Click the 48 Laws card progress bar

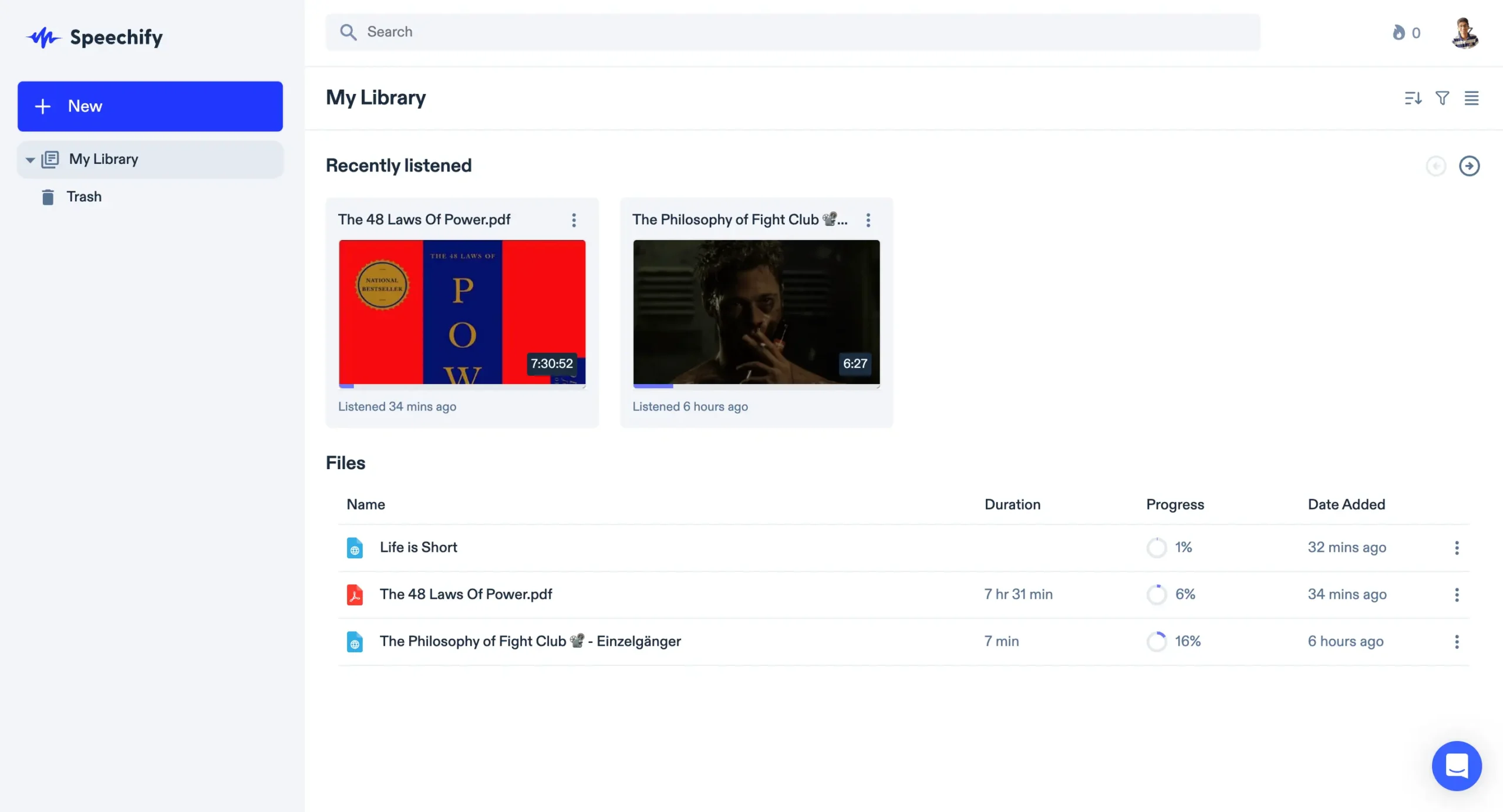[x=462, y=386]
